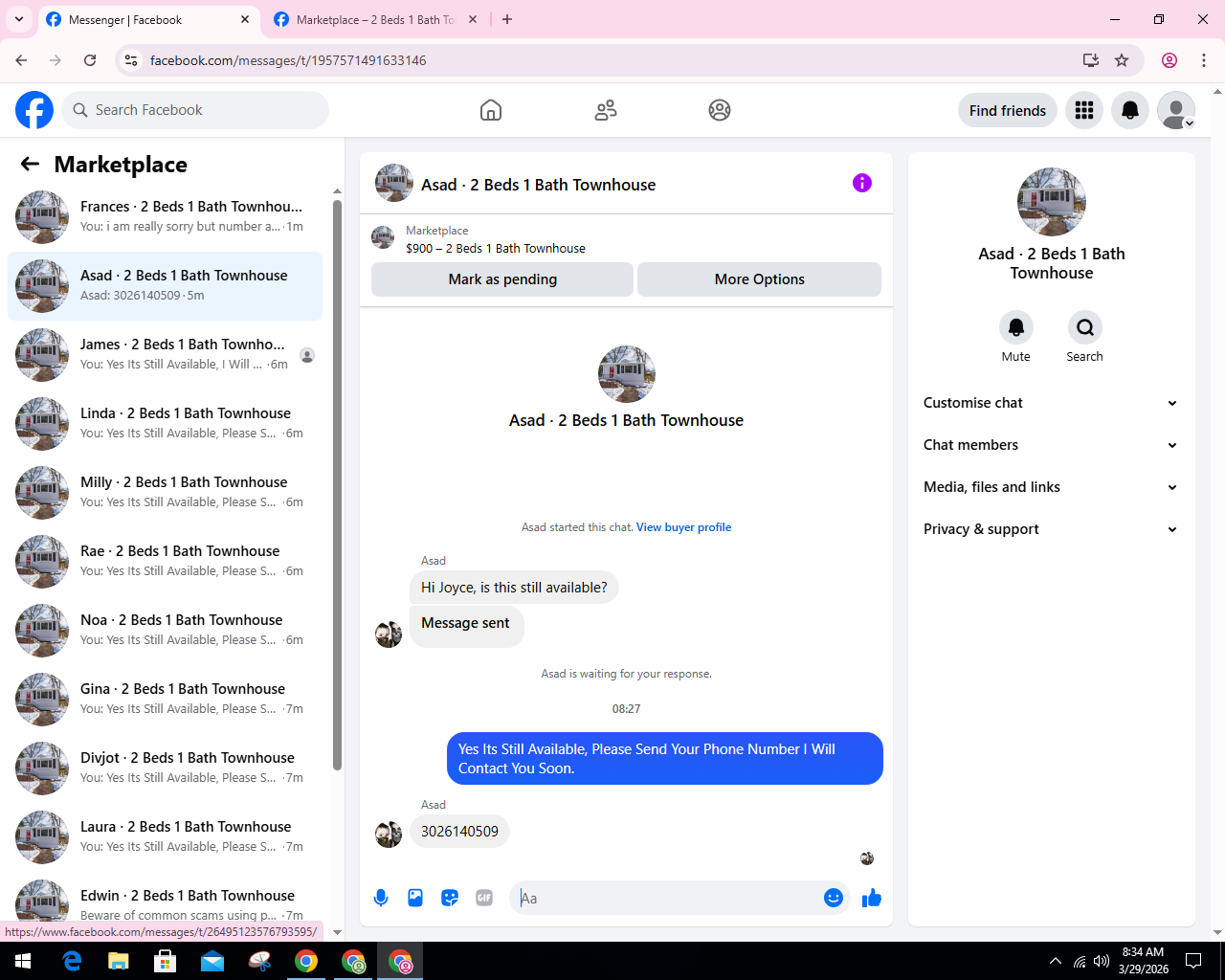This screenshot has width=1225, height=980.
Task: Reload the page in browser toolbar
Action: pyautogui.click(x=90, y=60)
